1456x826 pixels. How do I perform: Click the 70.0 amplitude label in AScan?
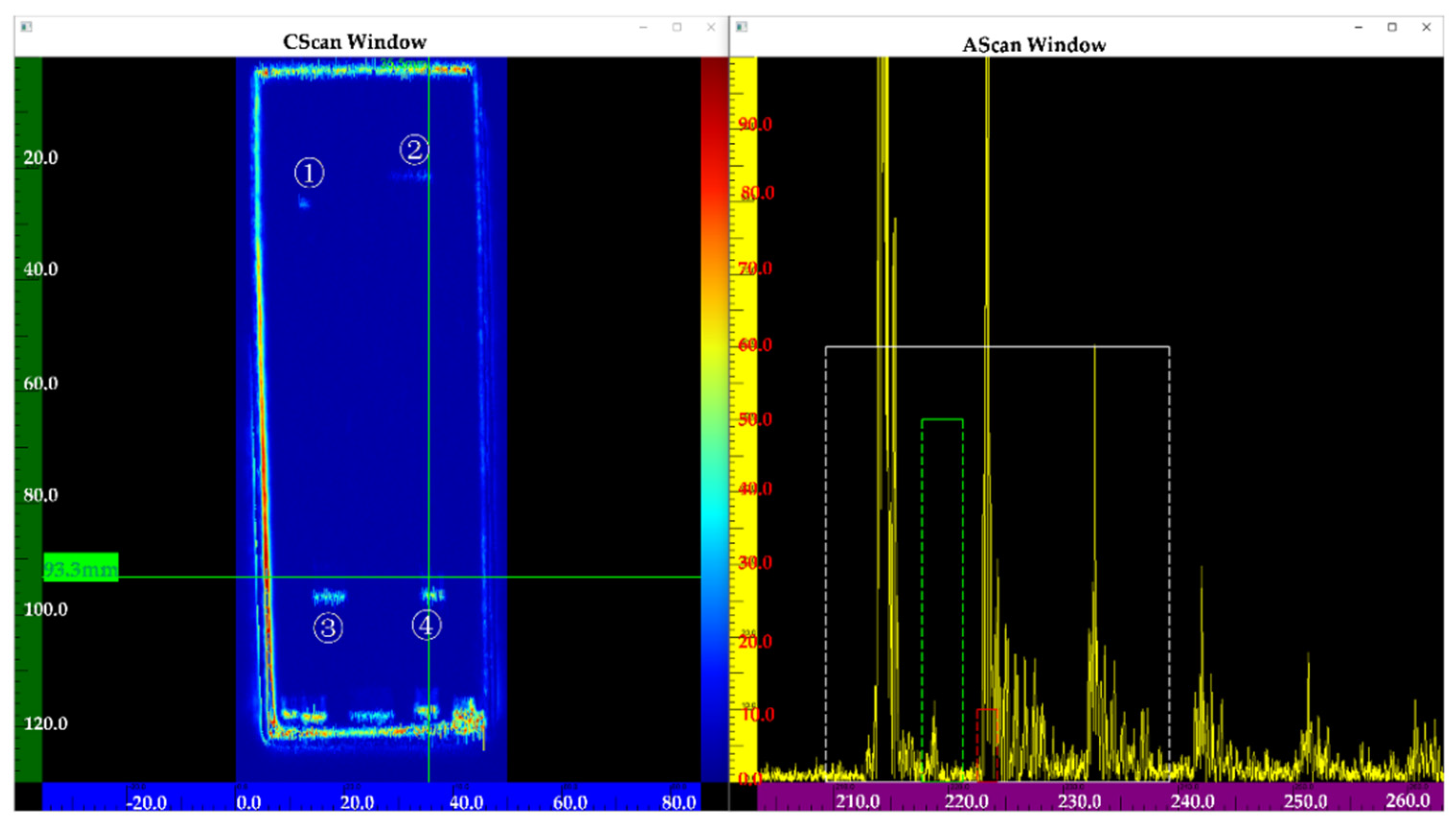[x=756, y=268]
